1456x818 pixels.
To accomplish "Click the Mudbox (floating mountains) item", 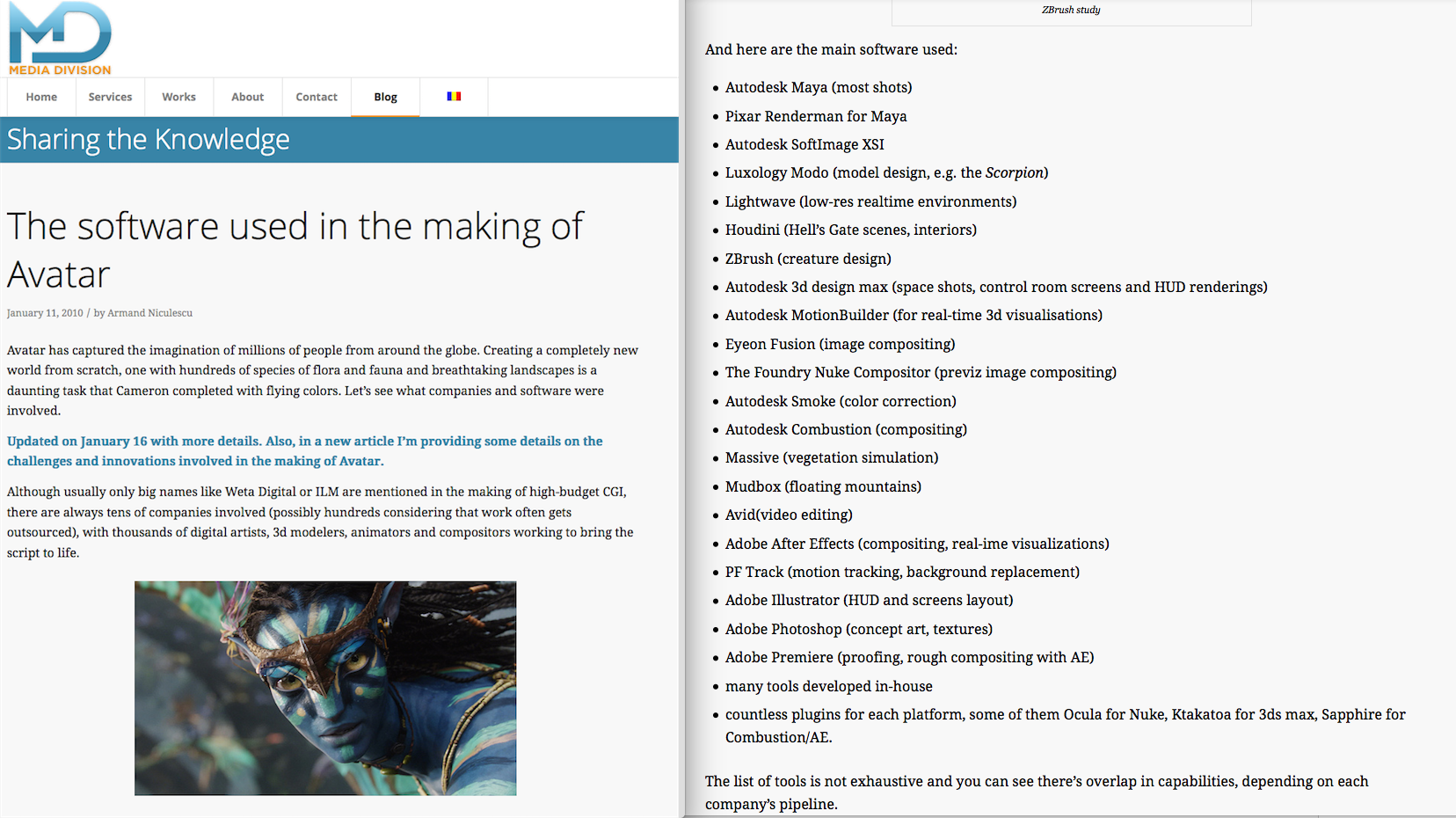I will click(823, 486).
